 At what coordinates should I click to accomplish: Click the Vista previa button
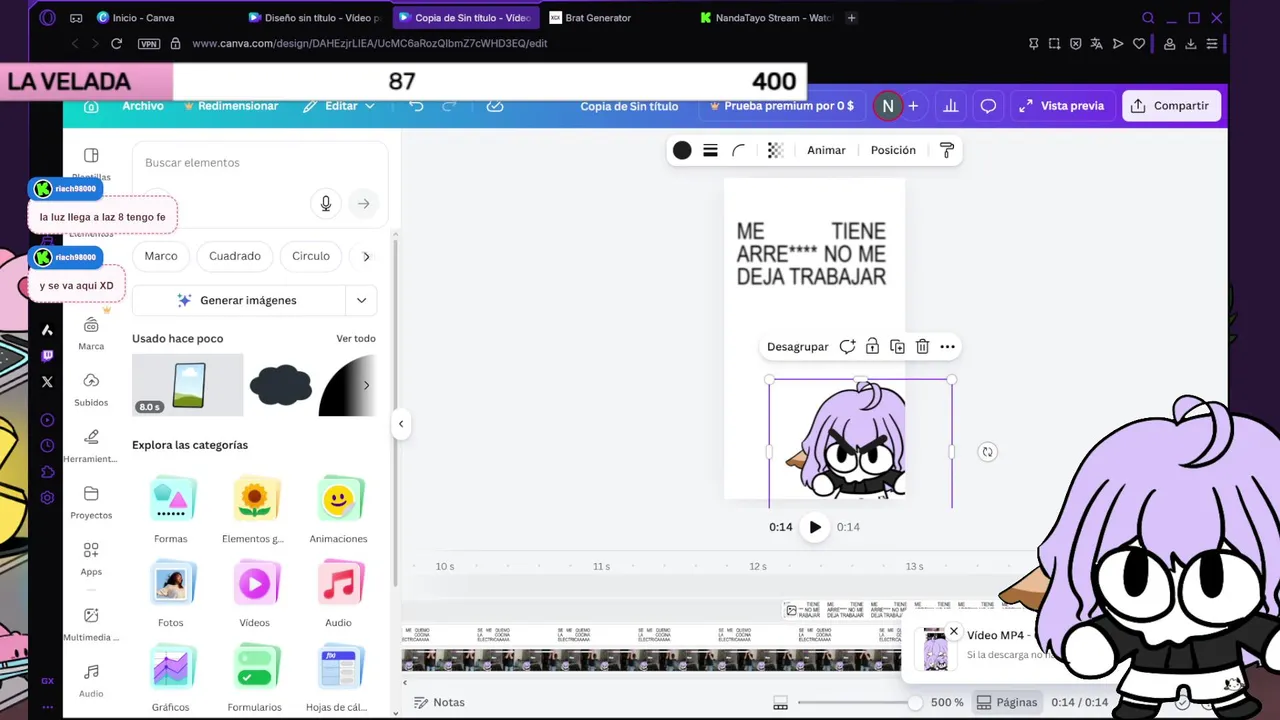pos(1061,106)
